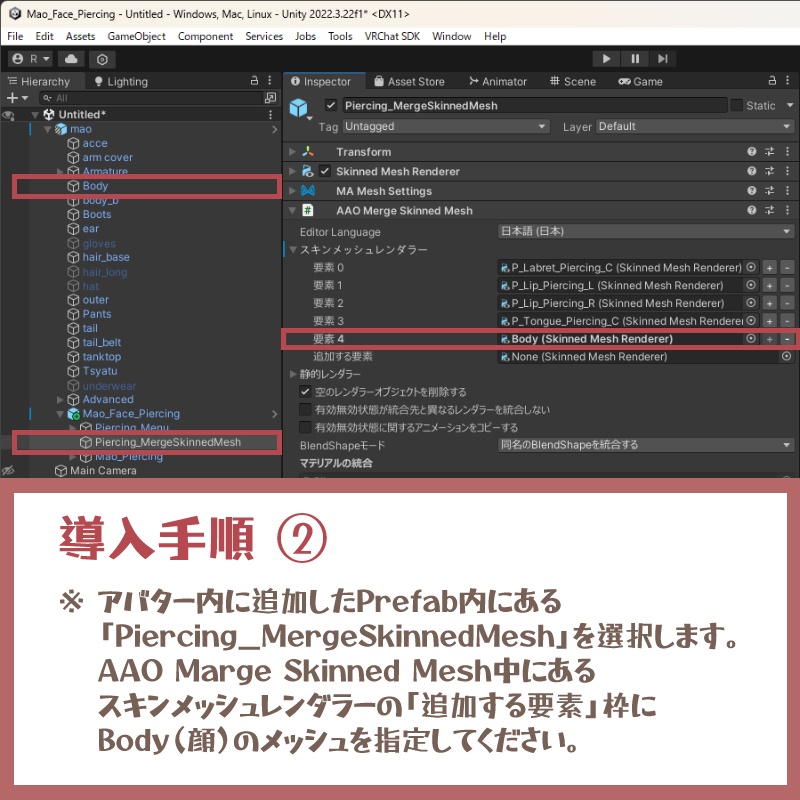800x800 pixels.
Task: Pause the editor playback
Action: (x=635, y=59)
